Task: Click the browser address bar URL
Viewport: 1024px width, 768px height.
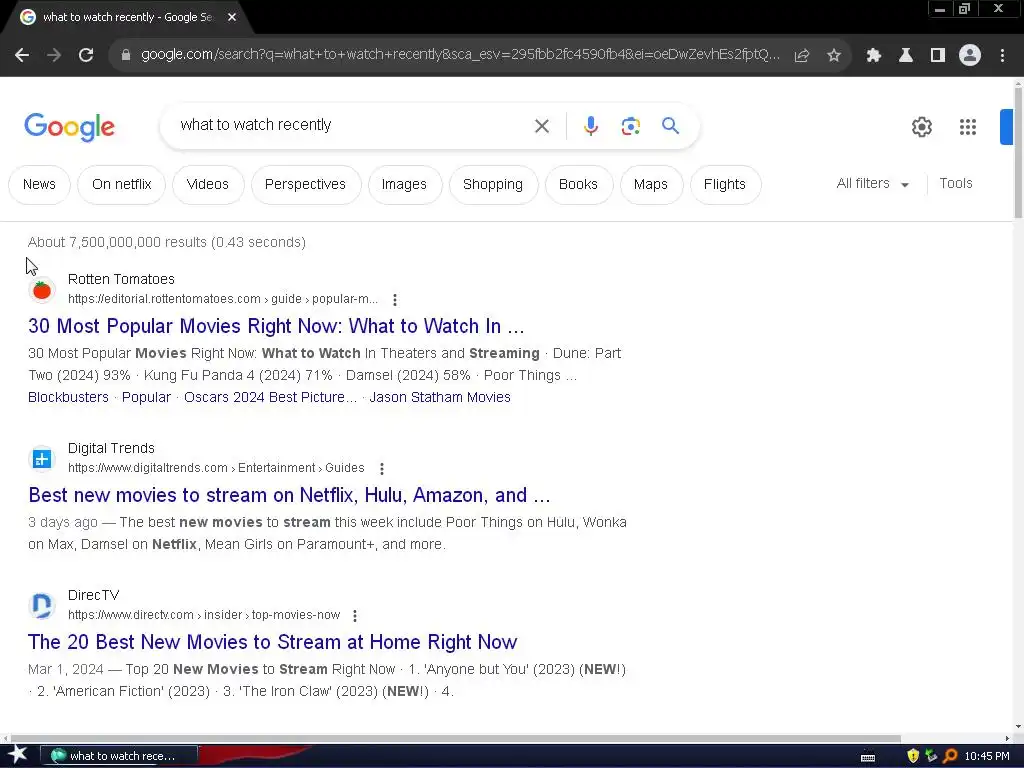Action: 460,55
